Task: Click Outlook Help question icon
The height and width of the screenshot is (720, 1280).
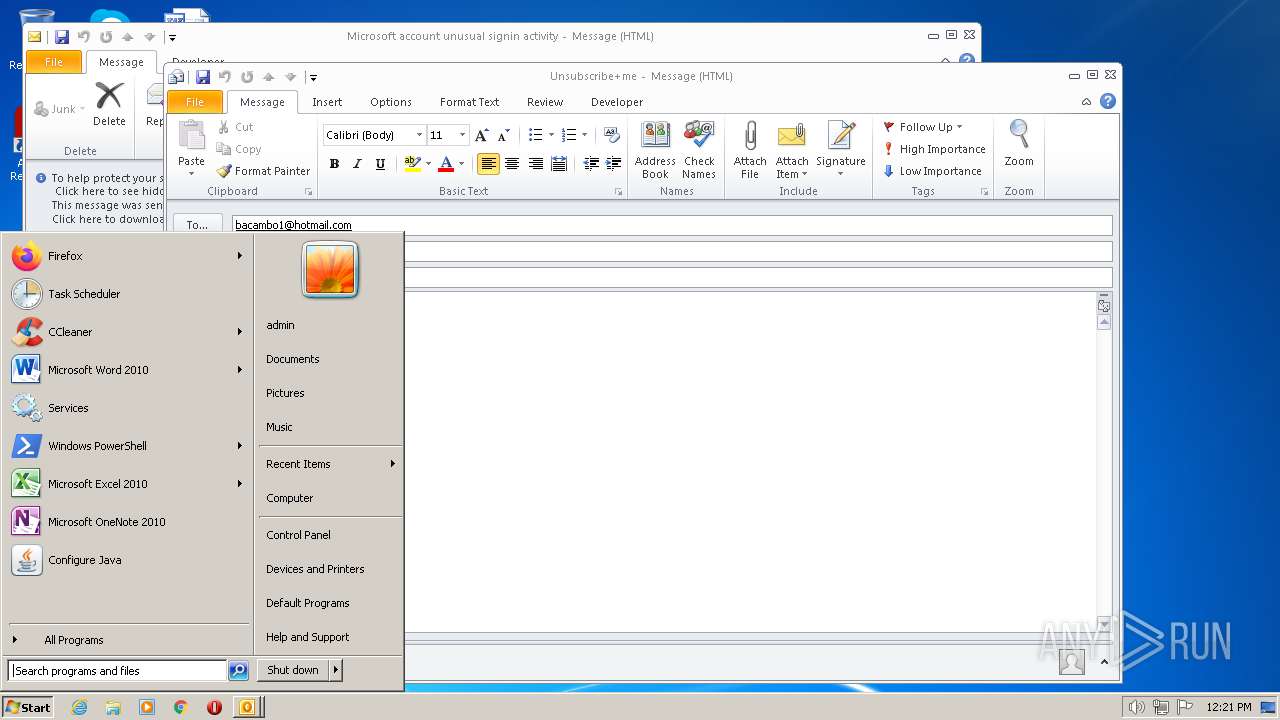Action: pyautogui.click(x=1108, y=102)
